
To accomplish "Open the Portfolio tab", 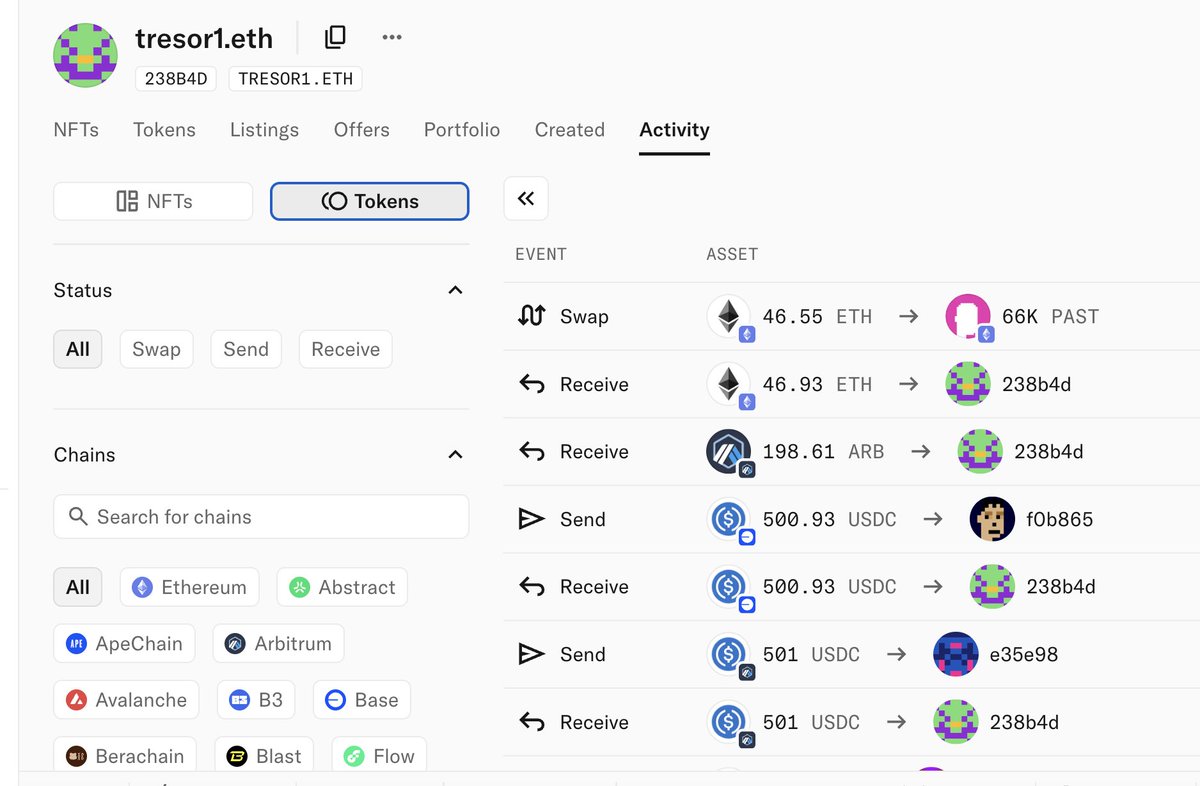I will tap(462, 130).
